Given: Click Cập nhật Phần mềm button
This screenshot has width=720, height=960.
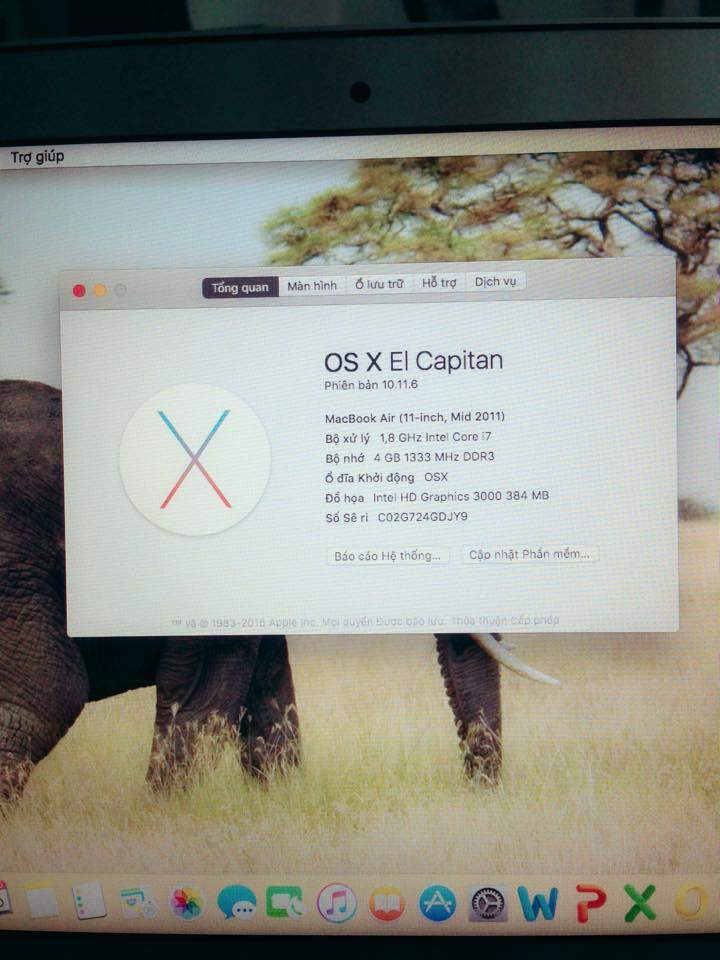Looking at the screenshot, I should tap(530, 554).
